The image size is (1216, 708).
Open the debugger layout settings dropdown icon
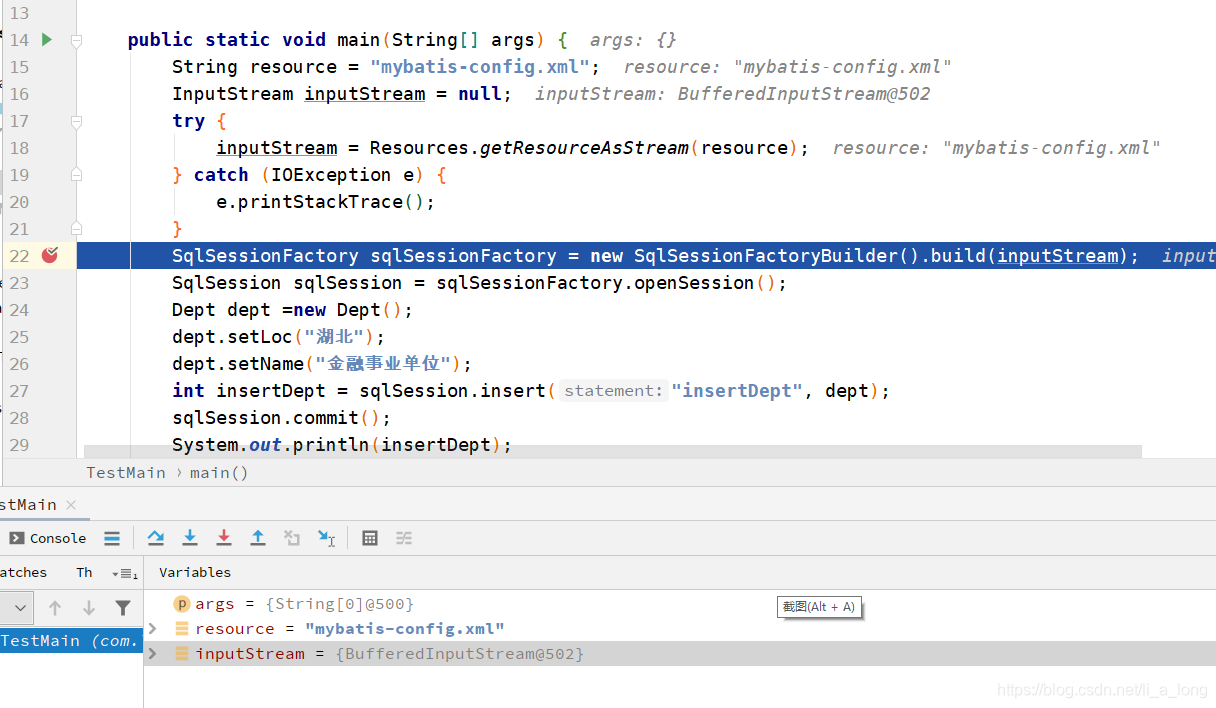(125, 574)
